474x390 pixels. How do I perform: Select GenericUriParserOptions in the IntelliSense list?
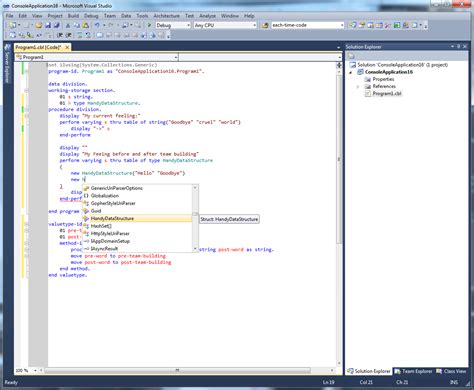click(x=137, y=188)
